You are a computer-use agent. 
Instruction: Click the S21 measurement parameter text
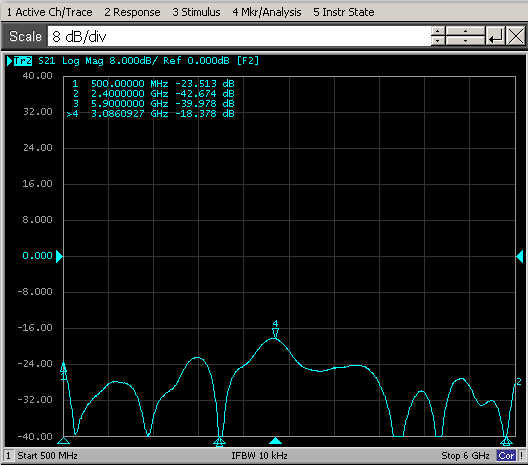click(x=46, y=61)
